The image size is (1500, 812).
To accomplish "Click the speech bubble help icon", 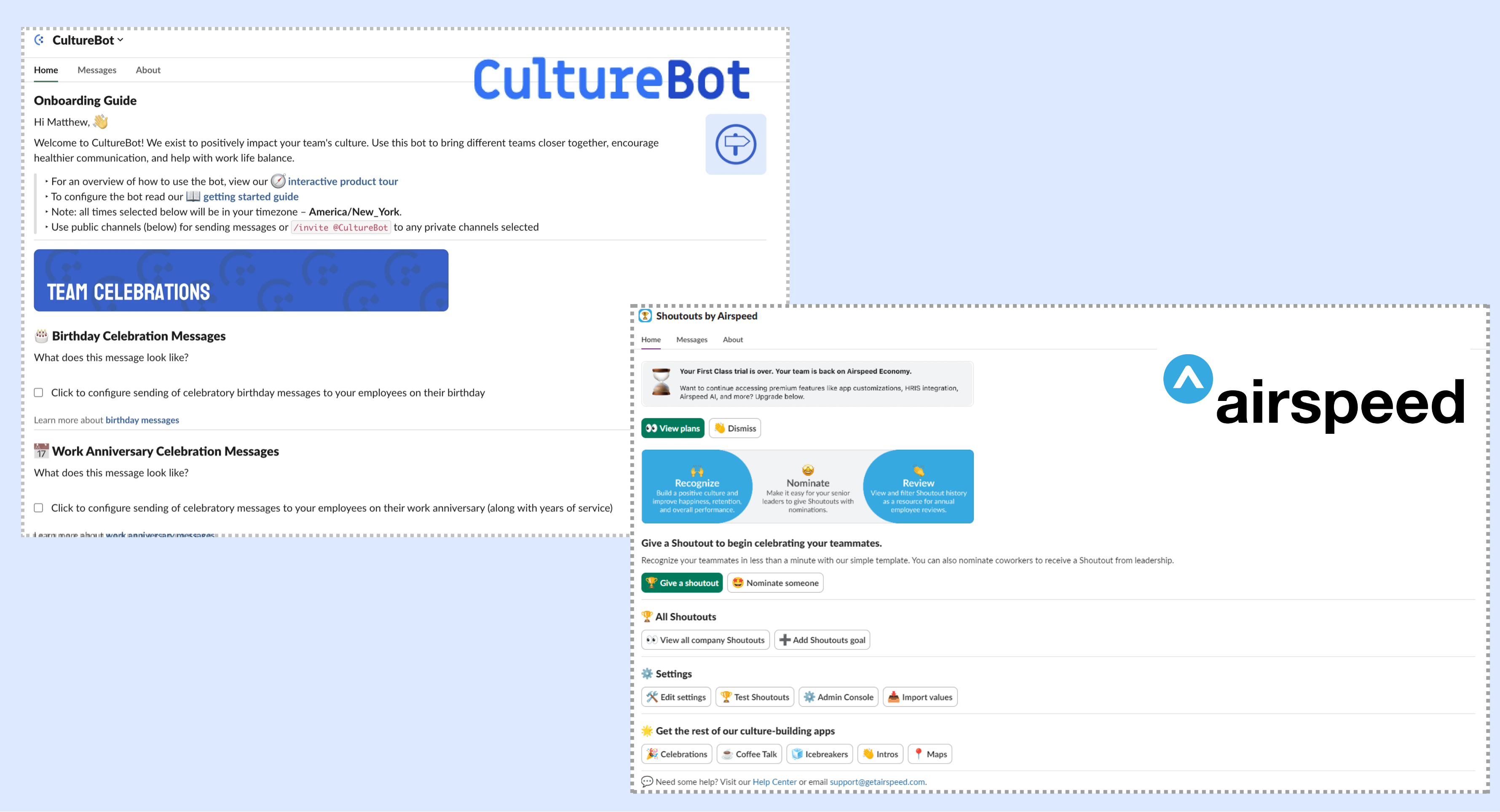I will point(647,782).
